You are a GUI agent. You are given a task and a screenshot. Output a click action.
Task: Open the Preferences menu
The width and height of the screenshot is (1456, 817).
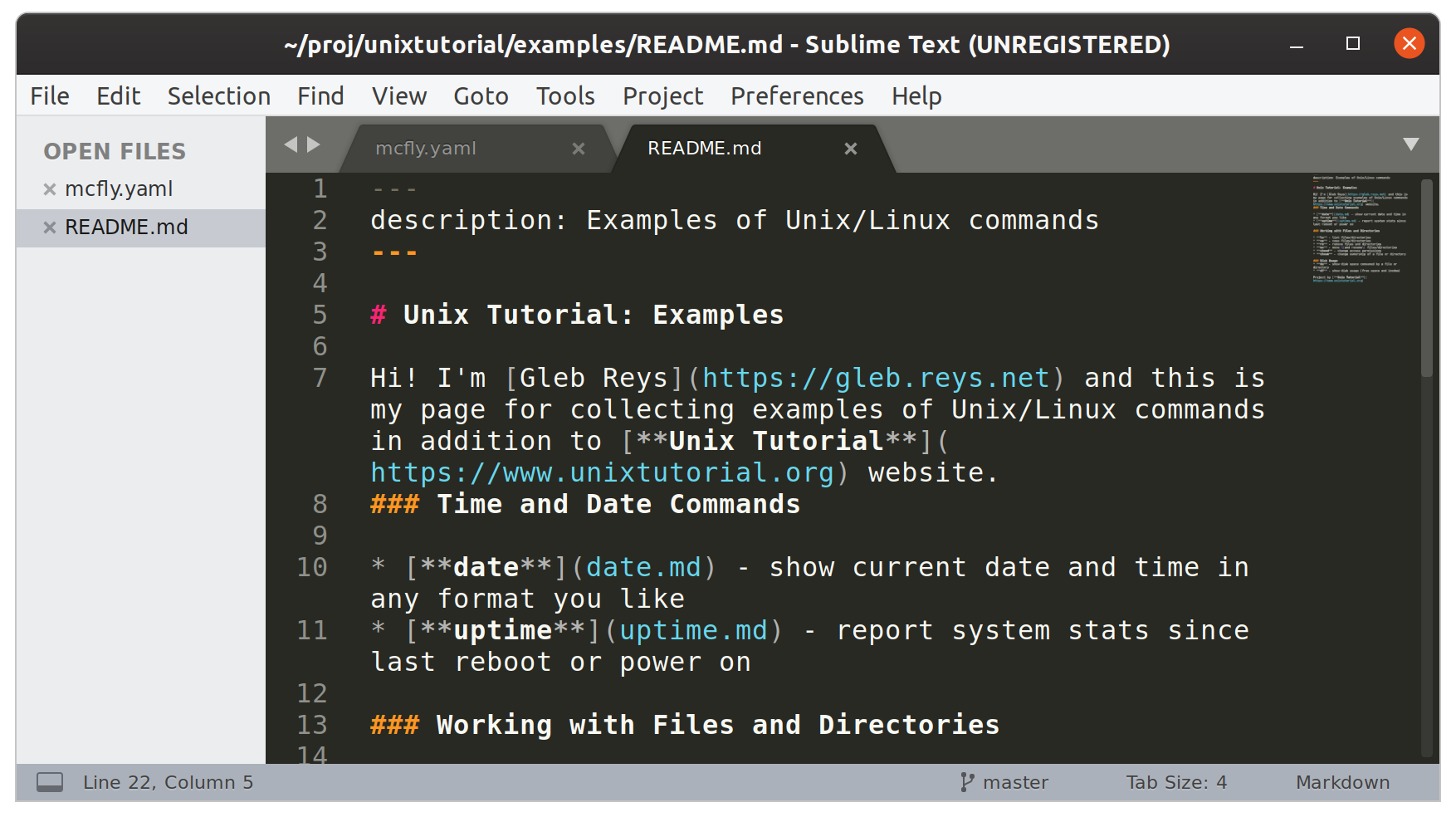coord(797,96)
